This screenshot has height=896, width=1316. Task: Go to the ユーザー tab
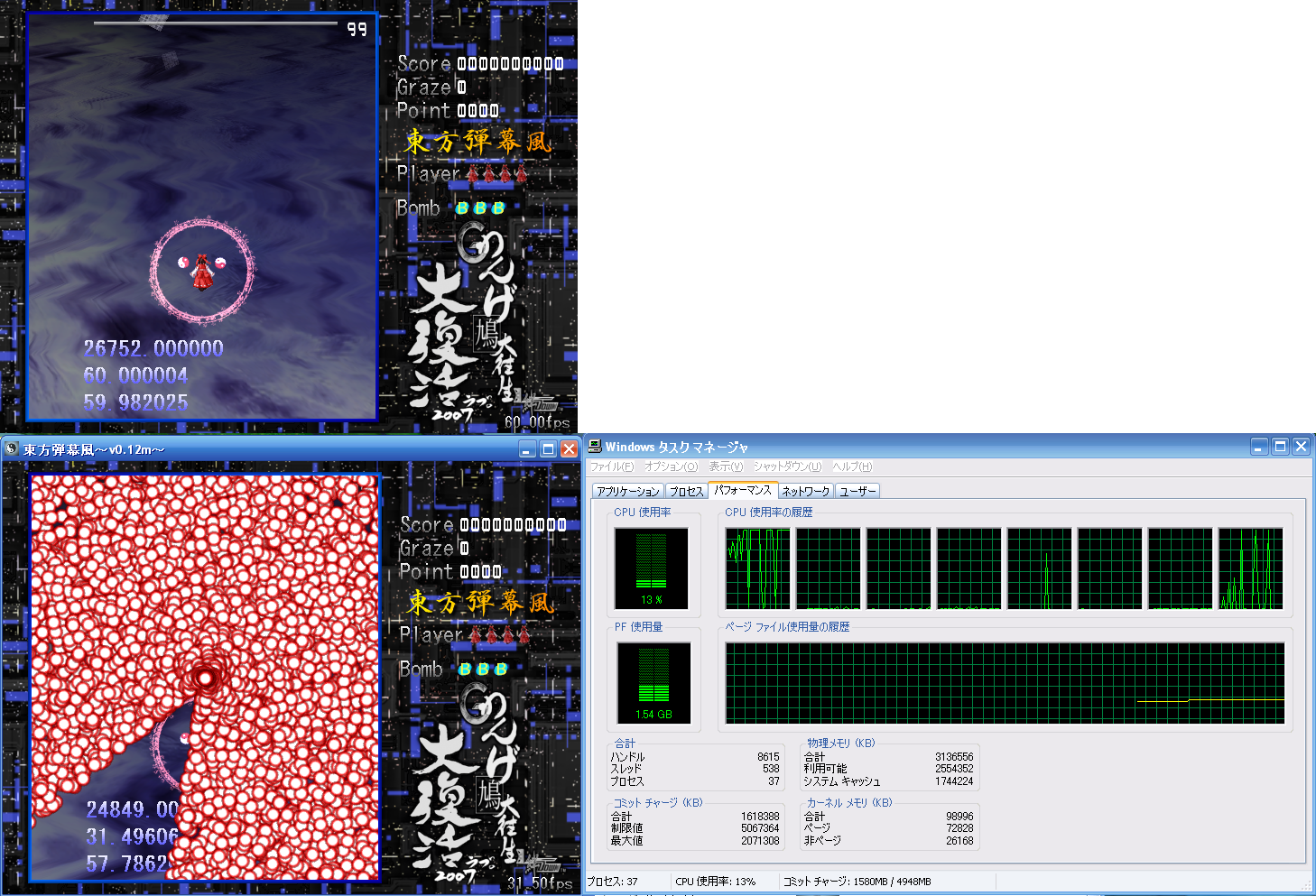[x=857, y=492]
